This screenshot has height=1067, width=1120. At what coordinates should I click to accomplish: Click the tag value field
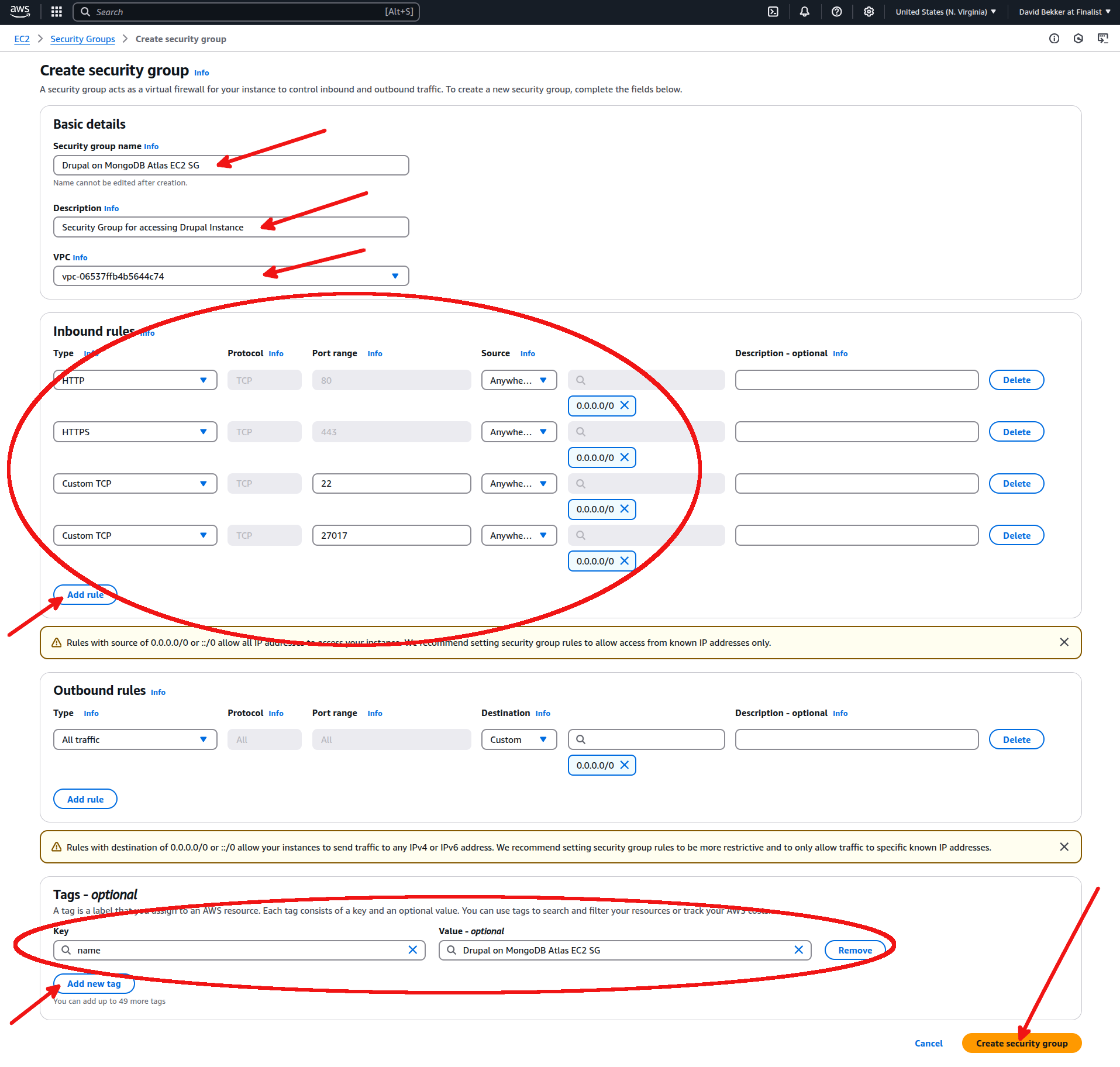[x=625, y=950]
